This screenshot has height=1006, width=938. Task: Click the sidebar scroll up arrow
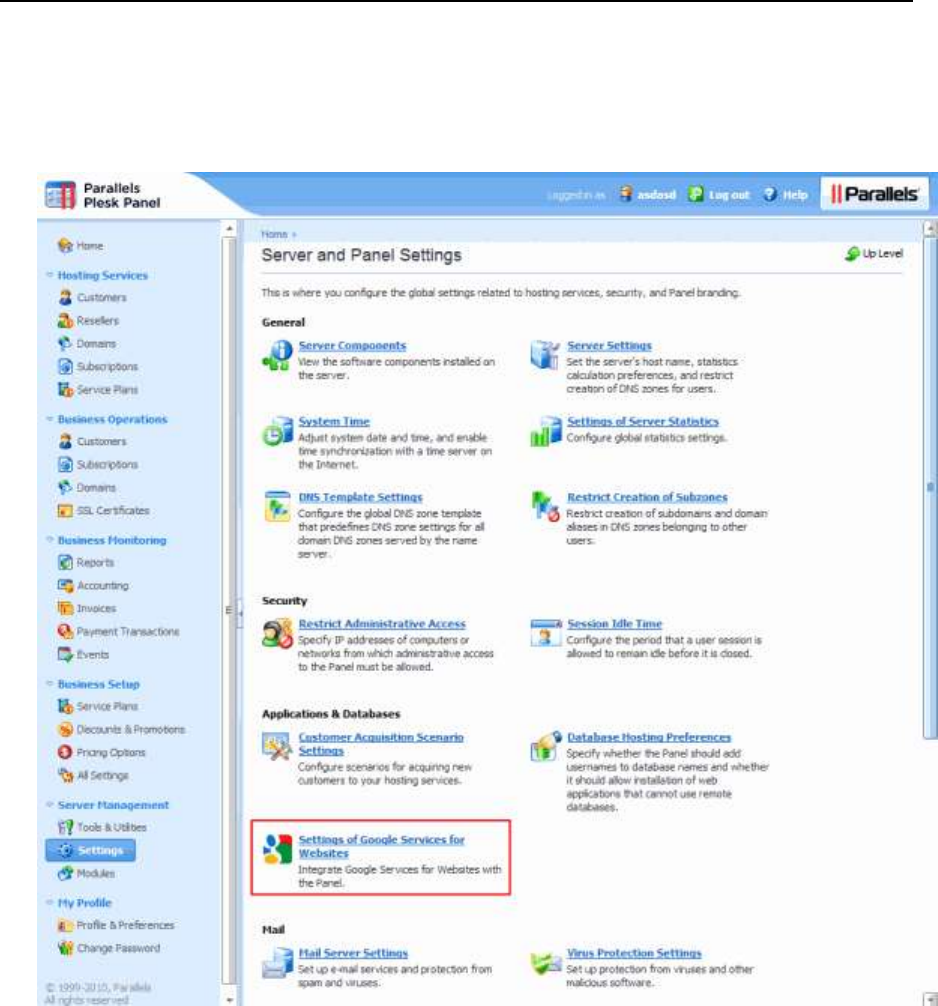pyautogui.click(x=230, y=228)
